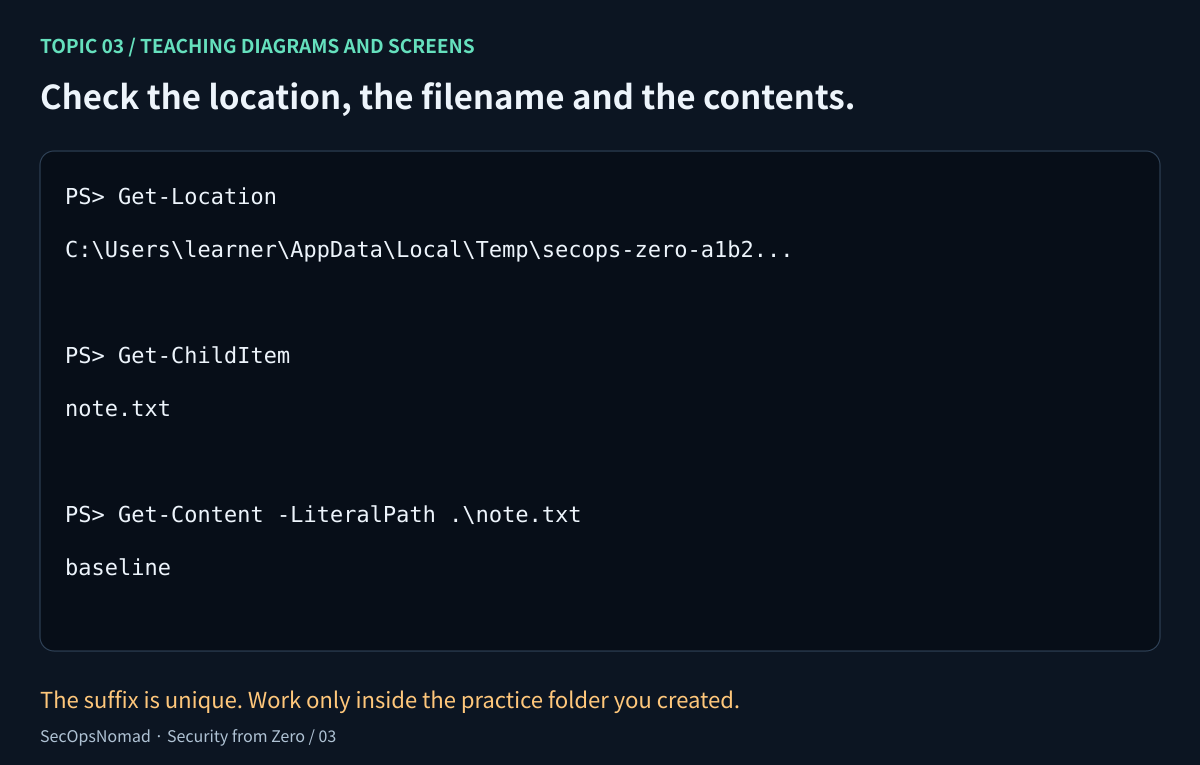
Task: Click the 'SecOpsNomad · Security from Zero / 03' footer
Action: point(188,737)
